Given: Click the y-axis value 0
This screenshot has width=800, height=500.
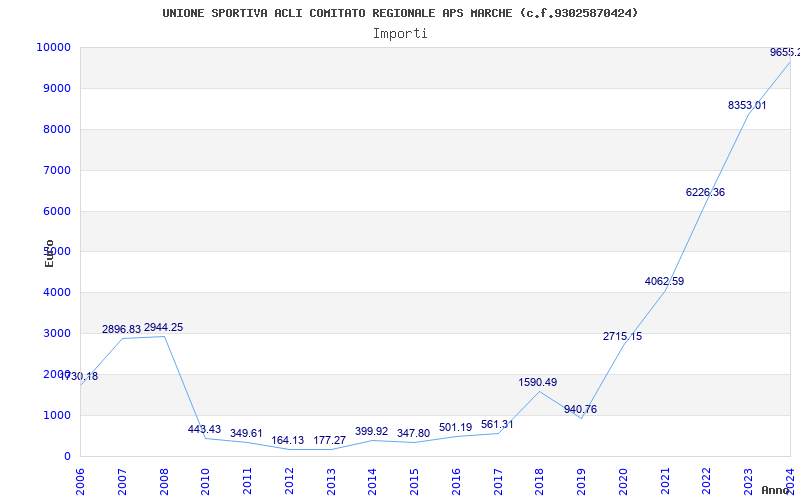Looking at the screenshot, I should 67,457.
